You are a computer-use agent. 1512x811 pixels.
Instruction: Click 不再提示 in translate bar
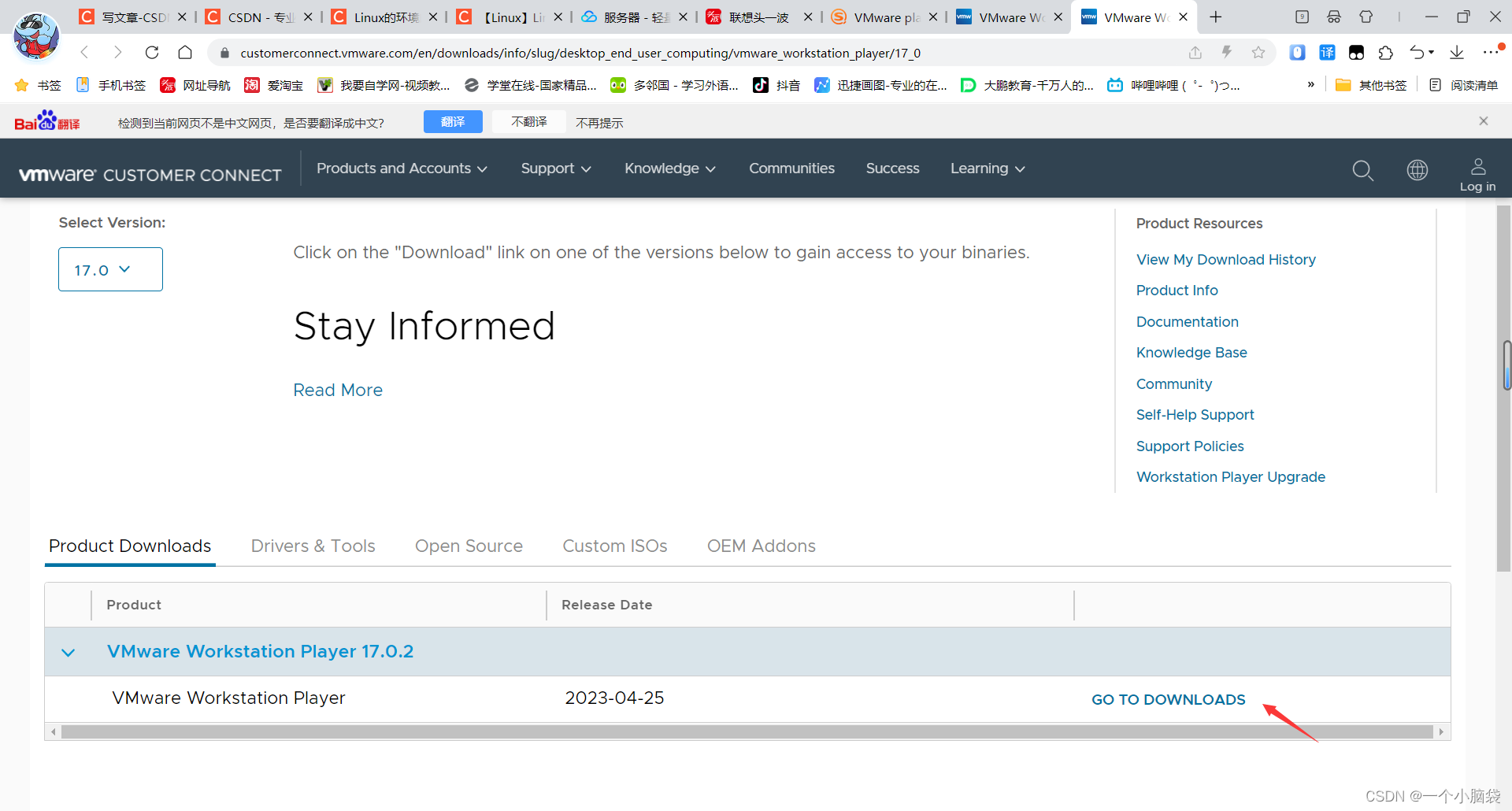(599, 123)
